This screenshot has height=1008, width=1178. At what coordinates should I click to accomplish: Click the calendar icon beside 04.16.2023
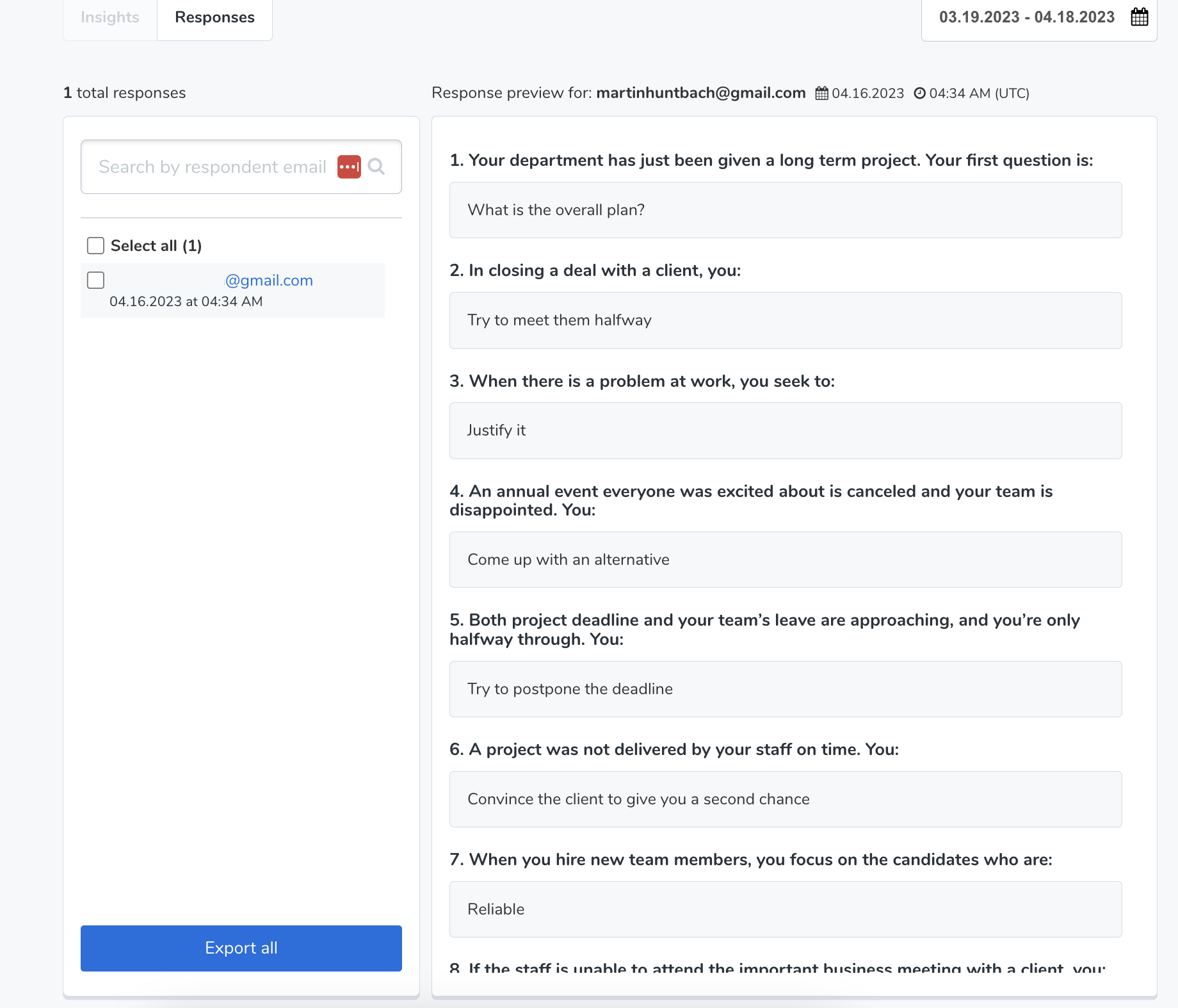(x=821, y=93)
